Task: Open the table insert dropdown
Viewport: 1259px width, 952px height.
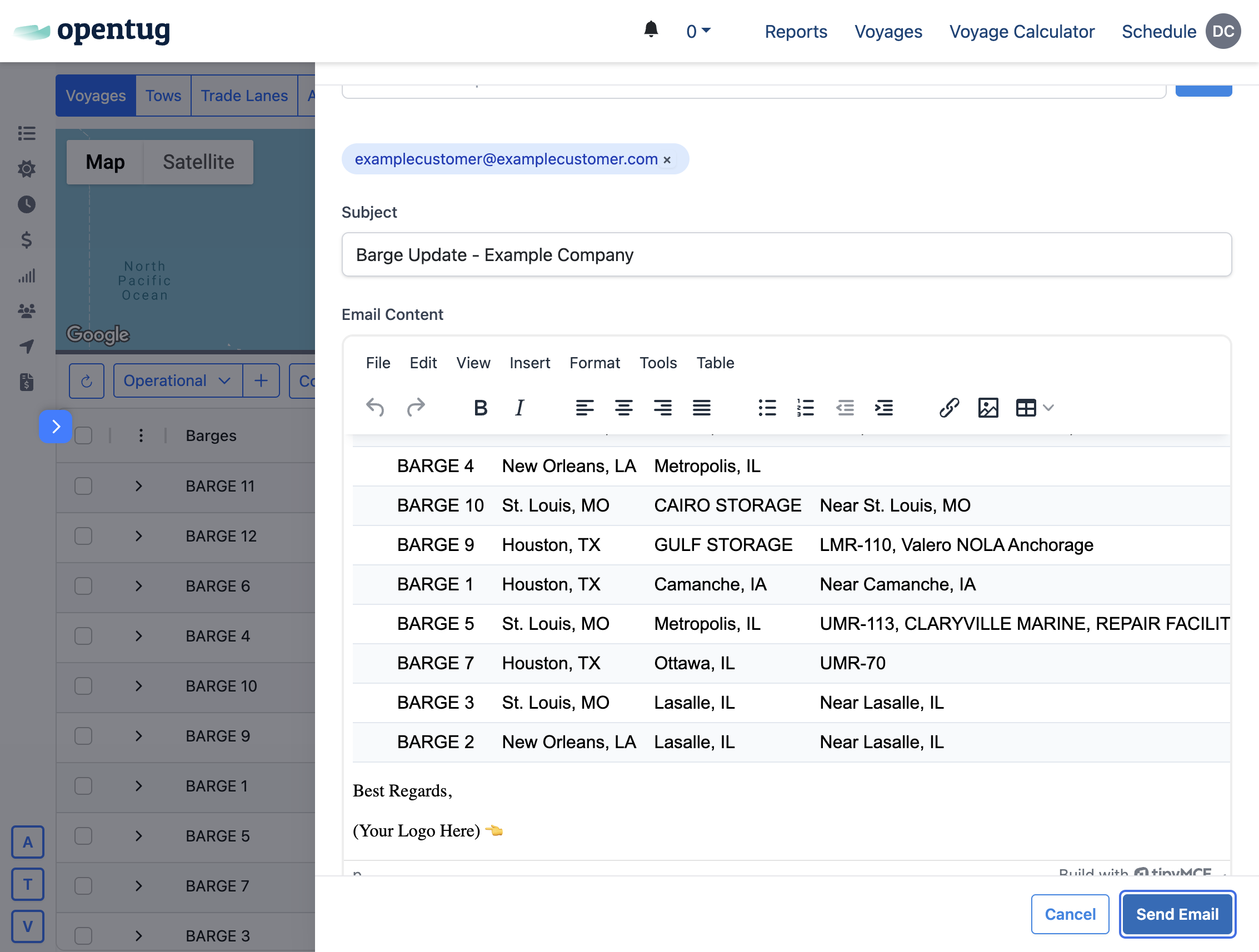Action: pos(1048,408)
